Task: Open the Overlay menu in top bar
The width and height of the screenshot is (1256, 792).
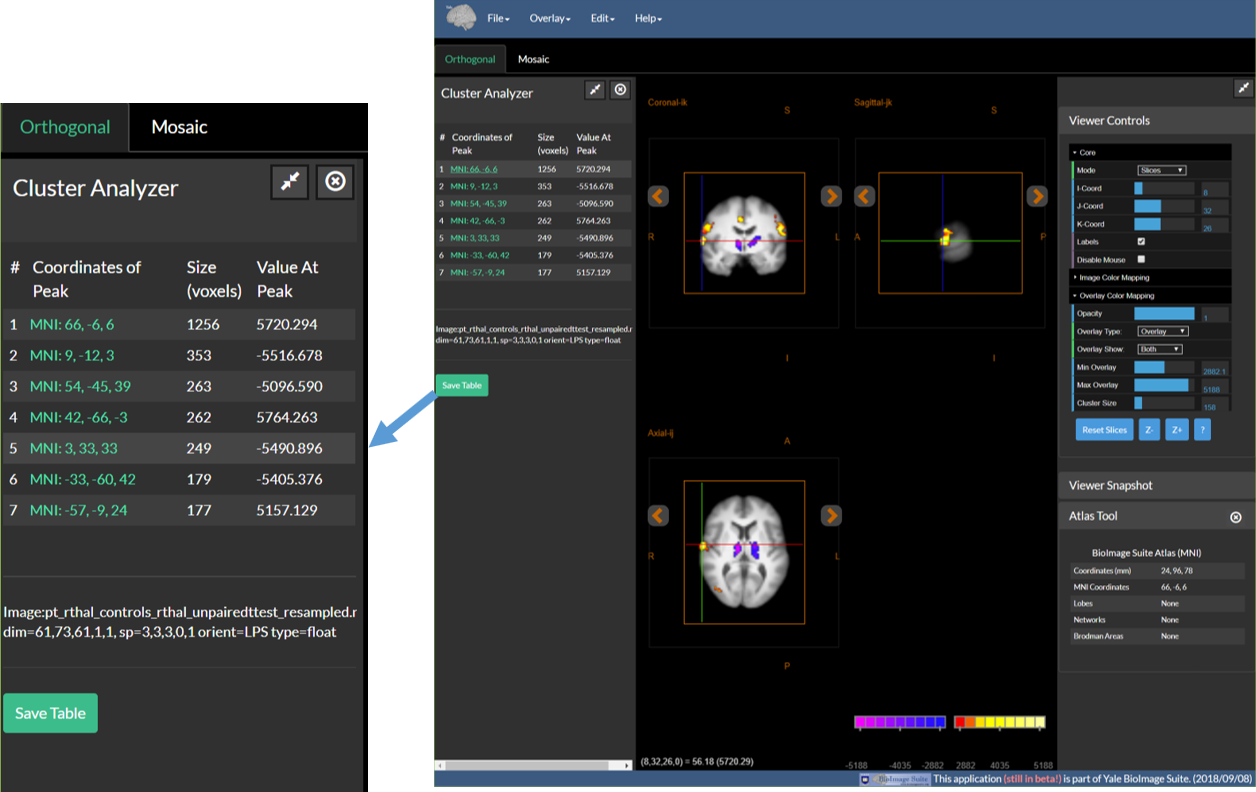Action: 549,19
